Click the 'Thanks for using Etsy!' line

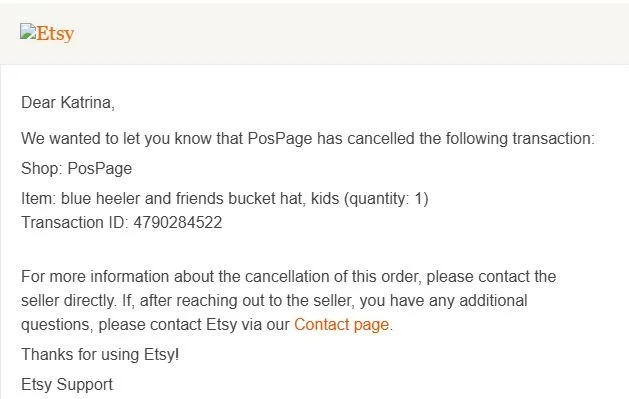pos(100,354)
